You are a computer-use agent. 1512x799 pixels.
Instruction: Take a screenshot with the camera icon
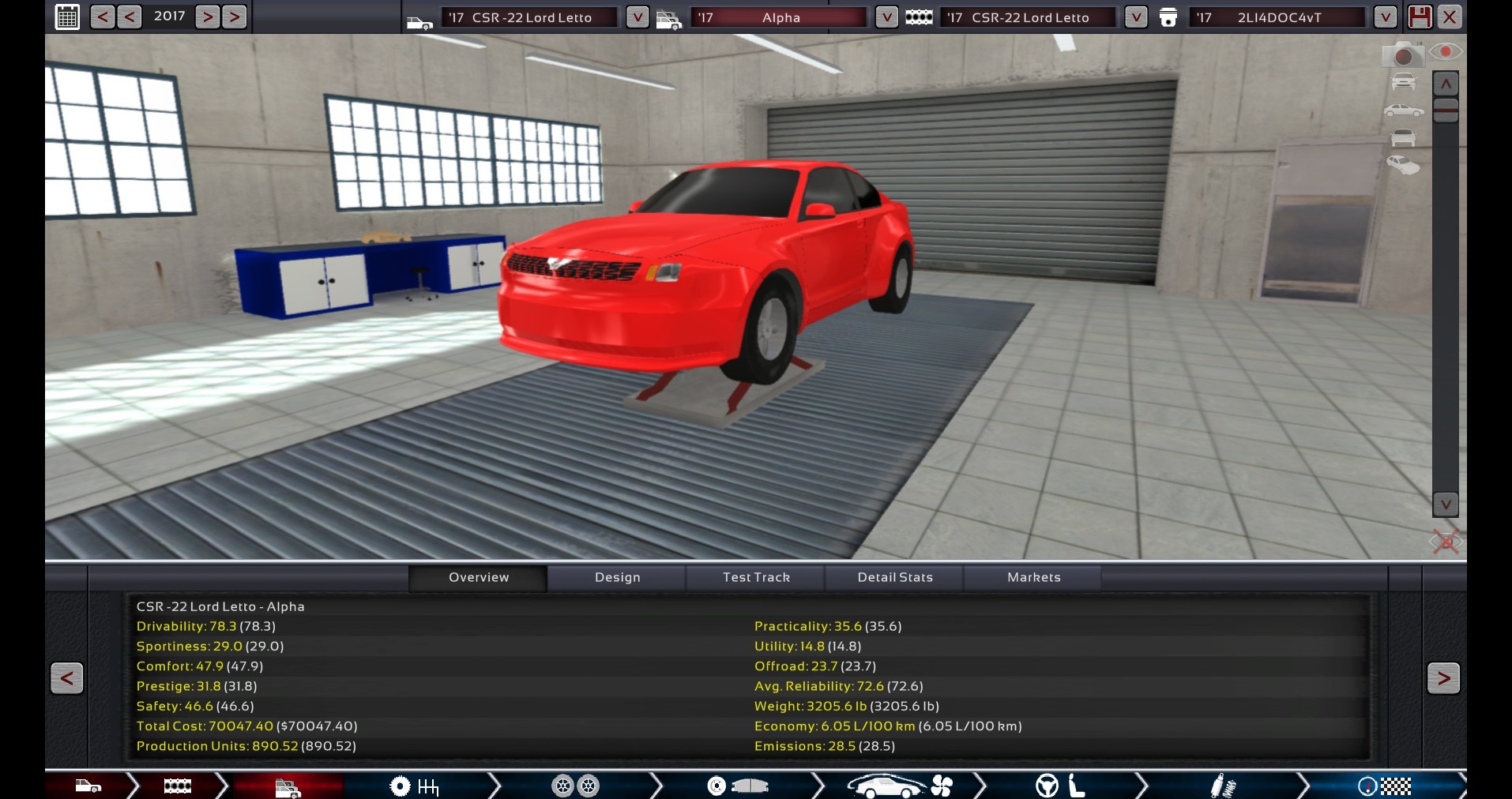click(x=1402, y=55)
